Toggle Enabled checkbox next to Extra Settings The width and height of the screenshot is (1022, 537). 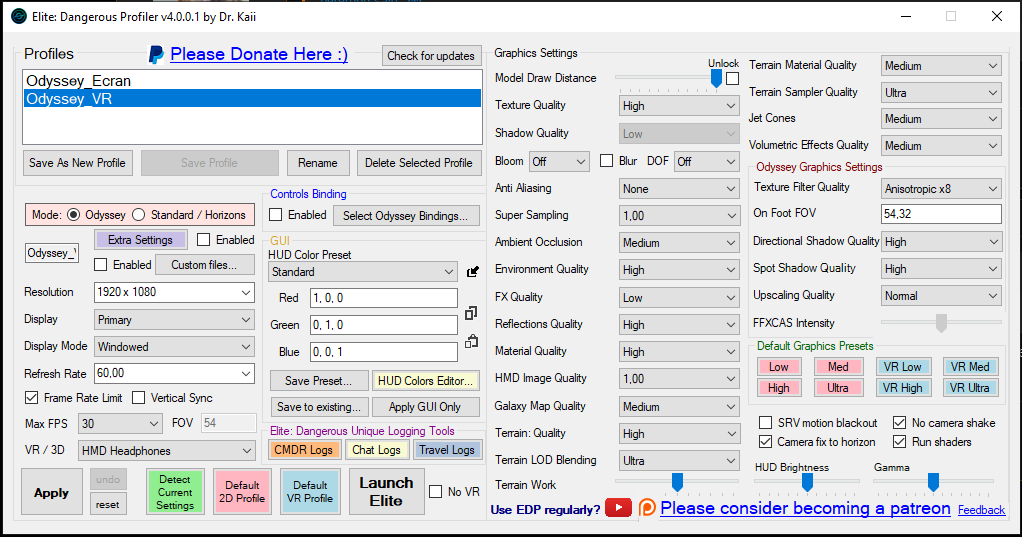(x=203, y=240)
